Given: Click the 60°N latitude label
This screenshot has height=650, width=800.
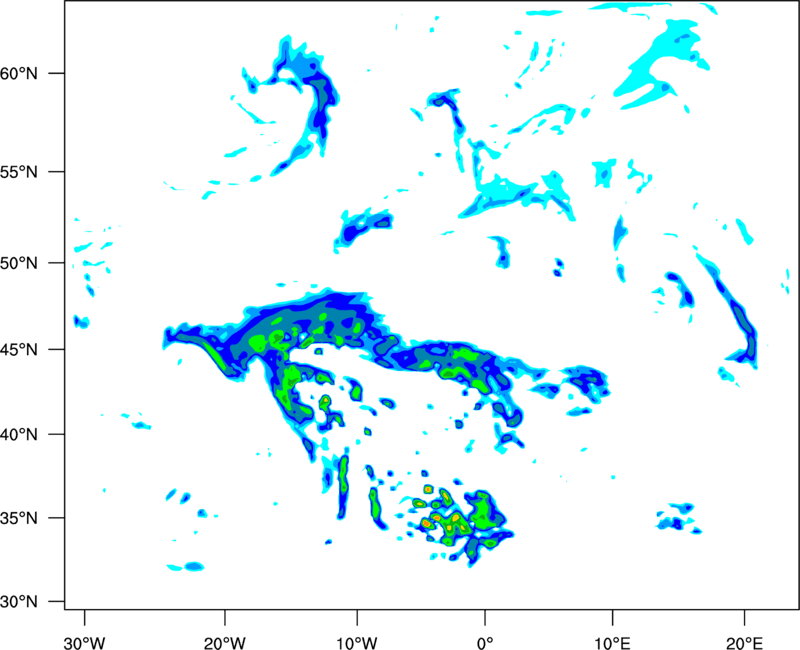Looking at the screenshot, I should (19, 73).
